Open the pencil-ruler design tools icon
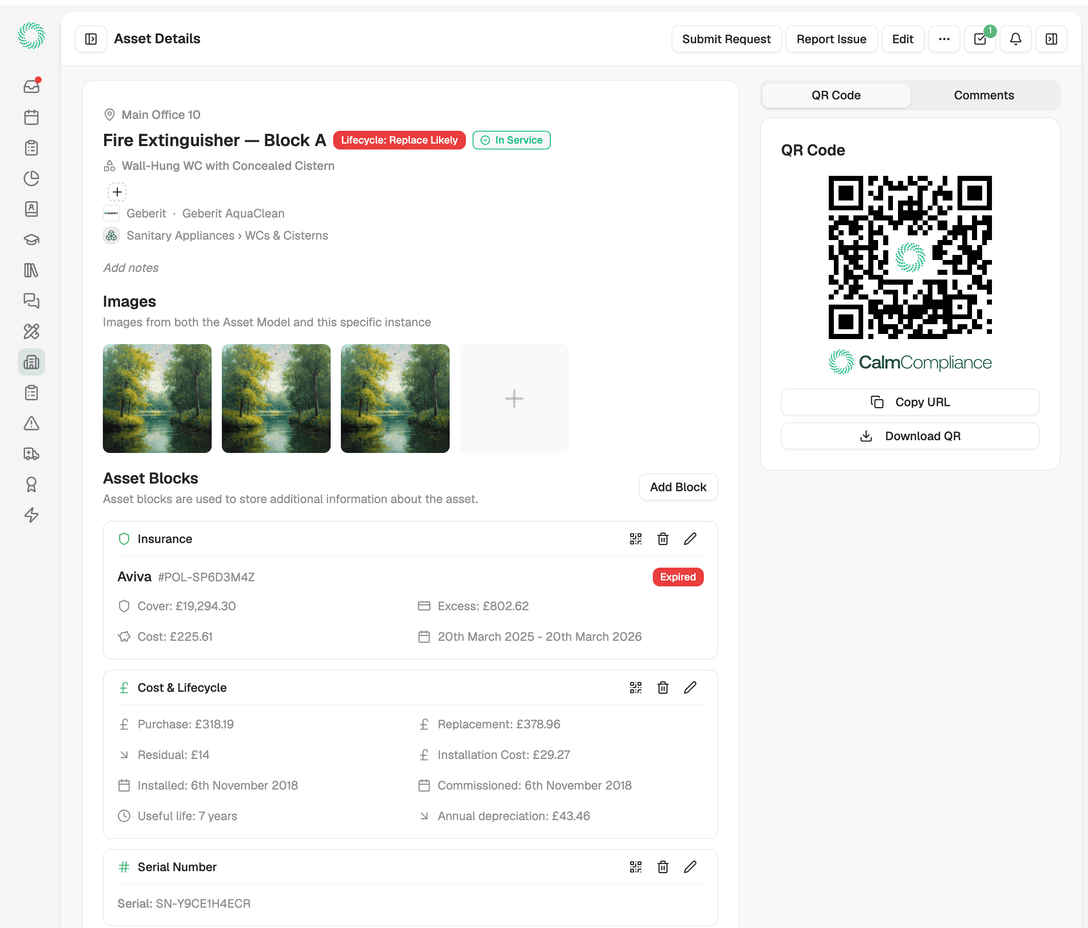 31,331
